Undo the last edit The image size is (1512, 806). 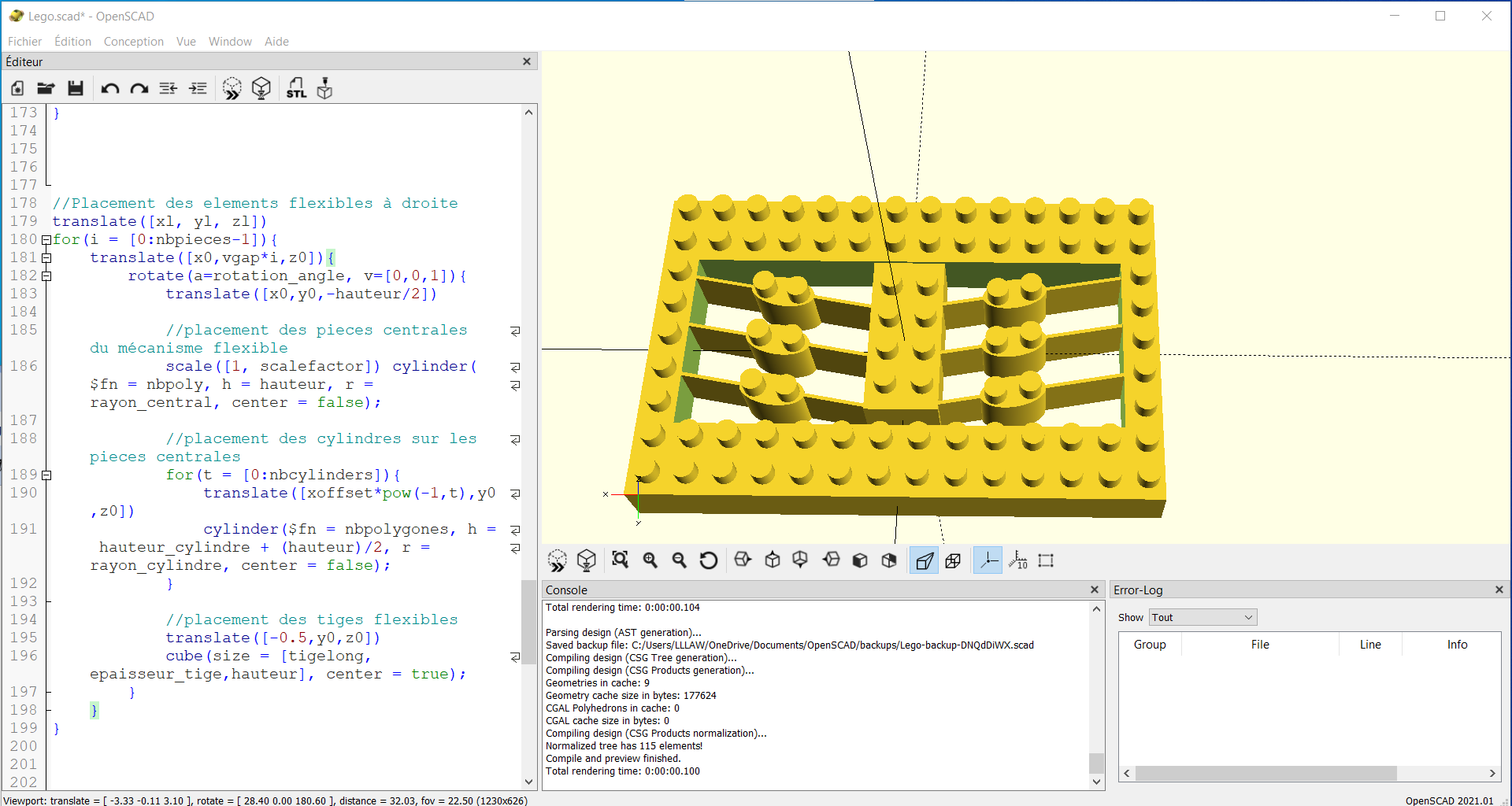110,88
